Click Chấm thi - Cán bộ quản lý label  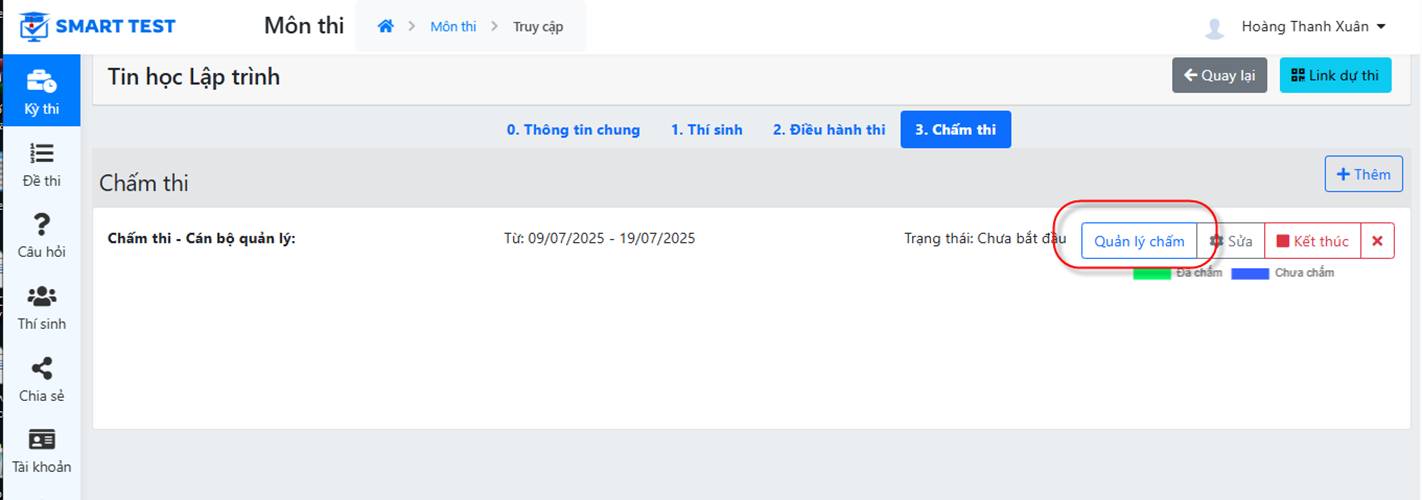tap(202, 238)
